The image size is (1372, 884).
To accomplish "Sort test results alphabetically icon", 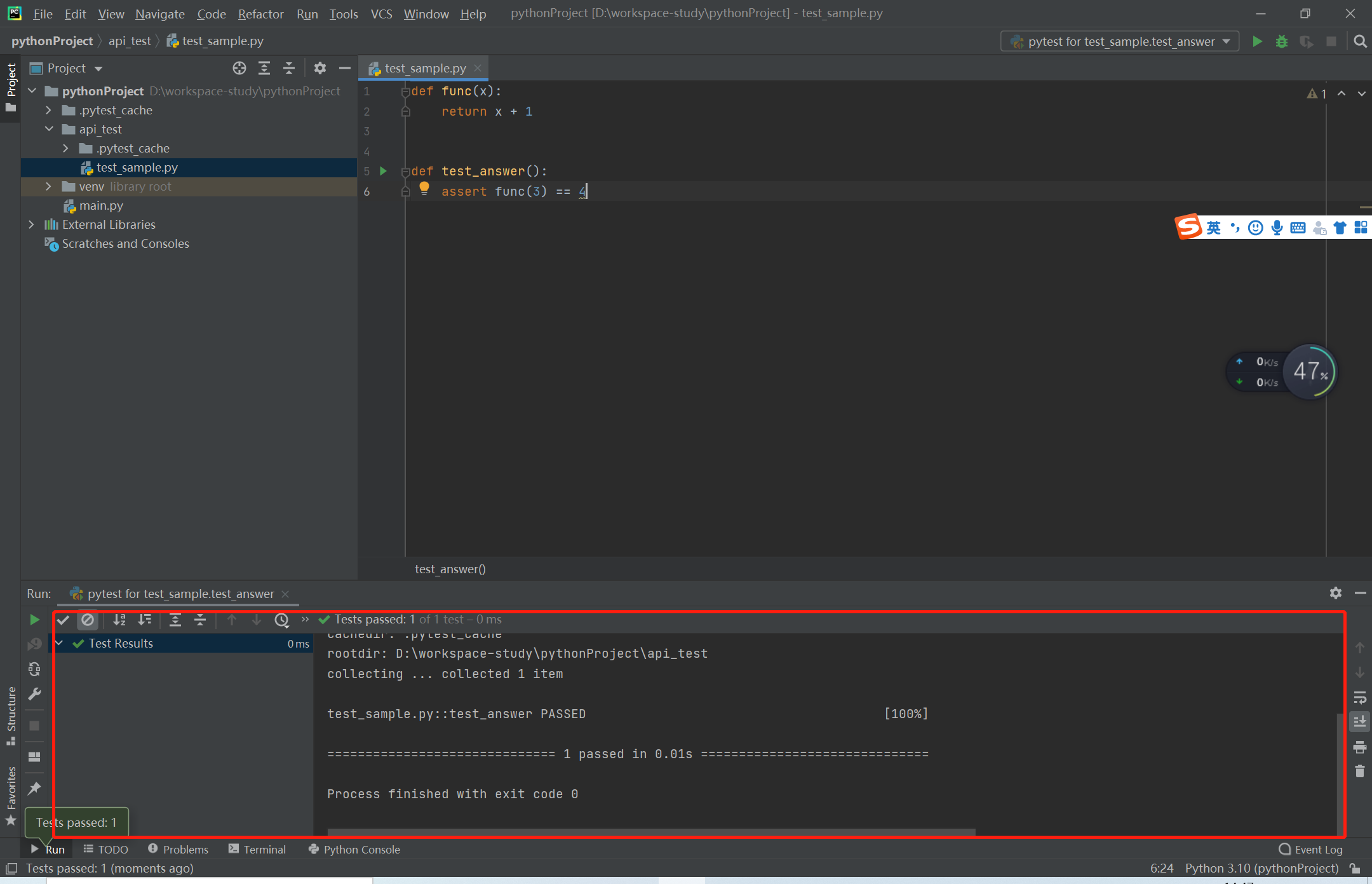I will (119, 620).
